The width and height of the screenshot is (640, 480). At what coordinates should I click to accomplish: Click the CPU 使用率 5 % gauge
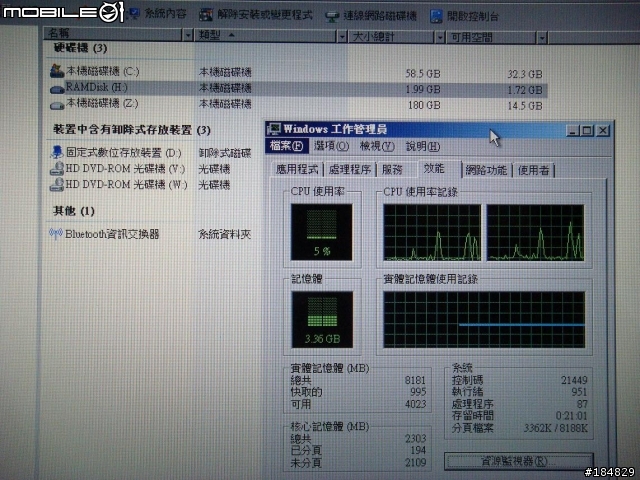(322, 232)
